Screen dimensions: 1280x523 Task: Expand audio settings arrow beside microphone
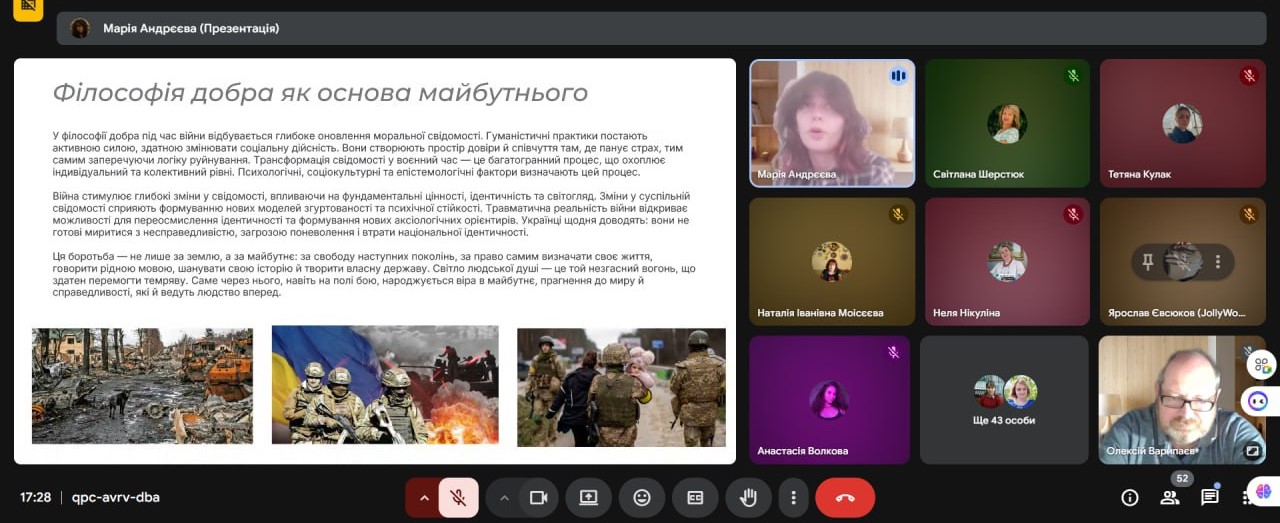pyautogui.click(x=423, y=497)
